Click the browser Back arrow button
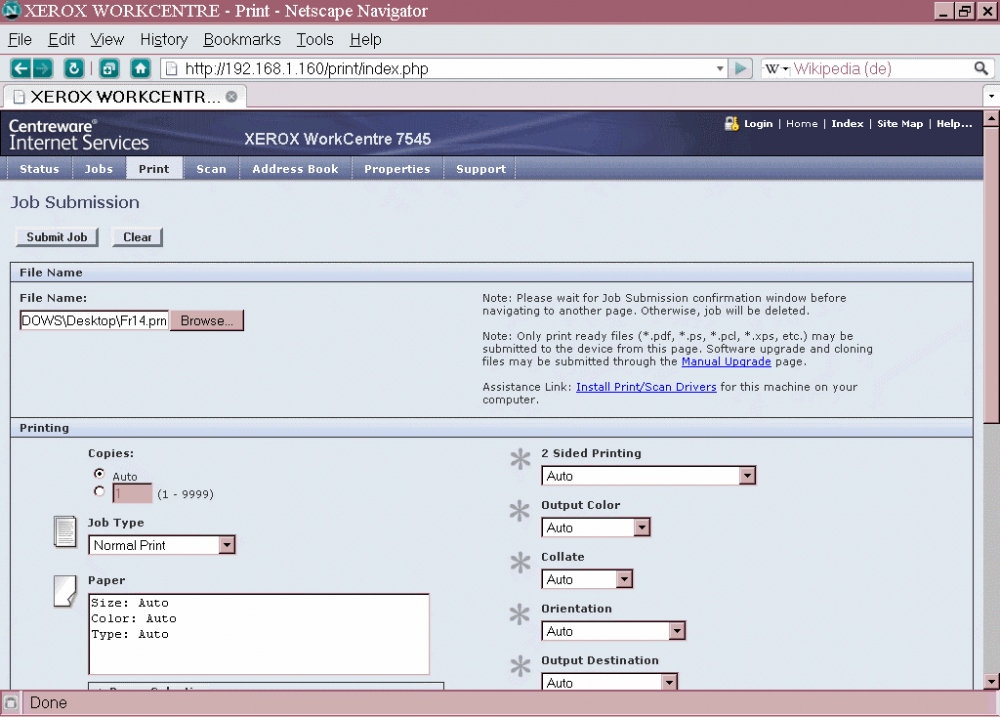Screen dimensions: 1000x717 (20, 69)
